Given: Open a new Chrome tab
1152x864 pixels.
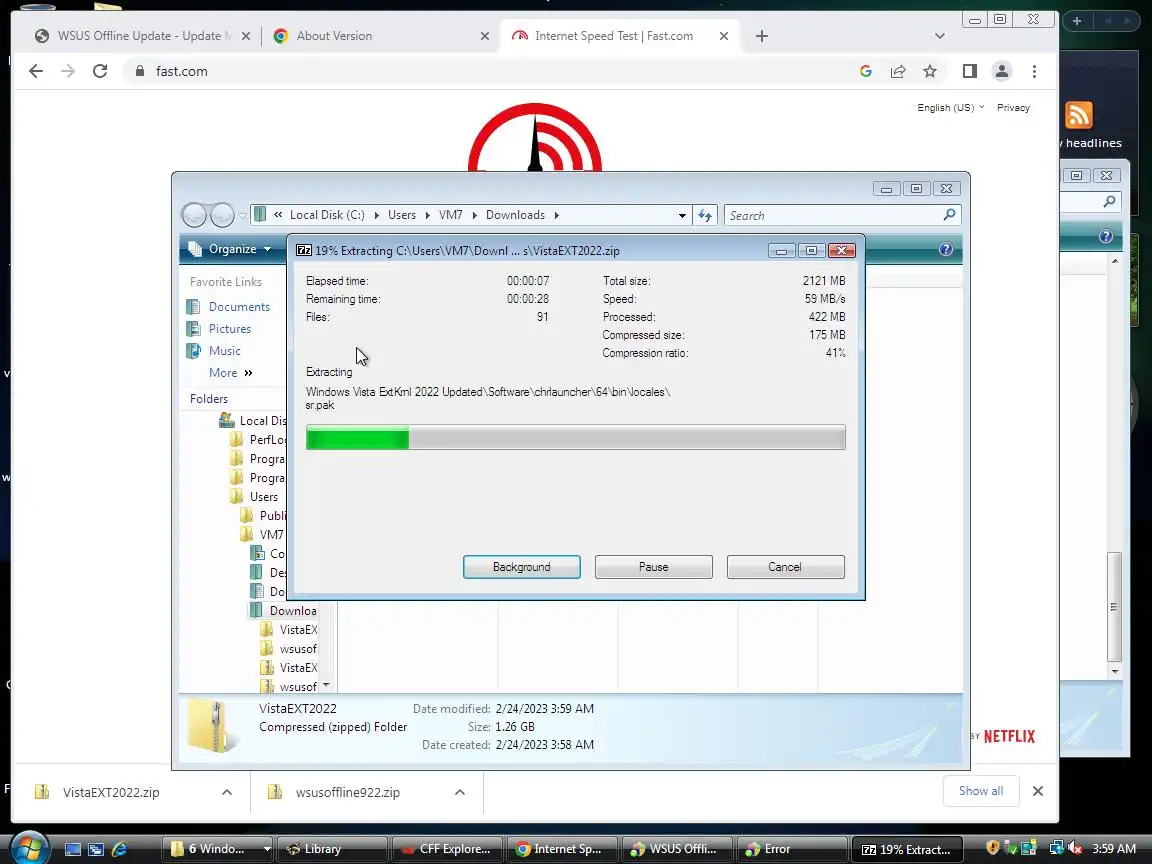Looking at the screenshot, I should point(762,36).
